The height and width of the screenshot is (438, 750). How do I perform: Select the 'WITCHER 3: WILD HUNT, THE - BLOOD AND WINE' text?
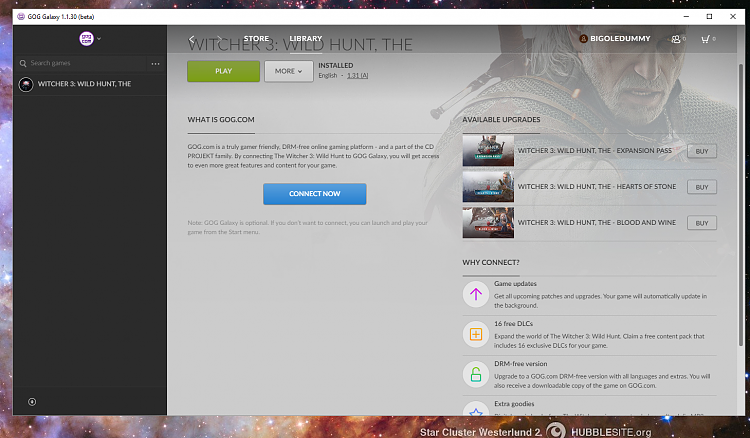click(x=597, y=222)
